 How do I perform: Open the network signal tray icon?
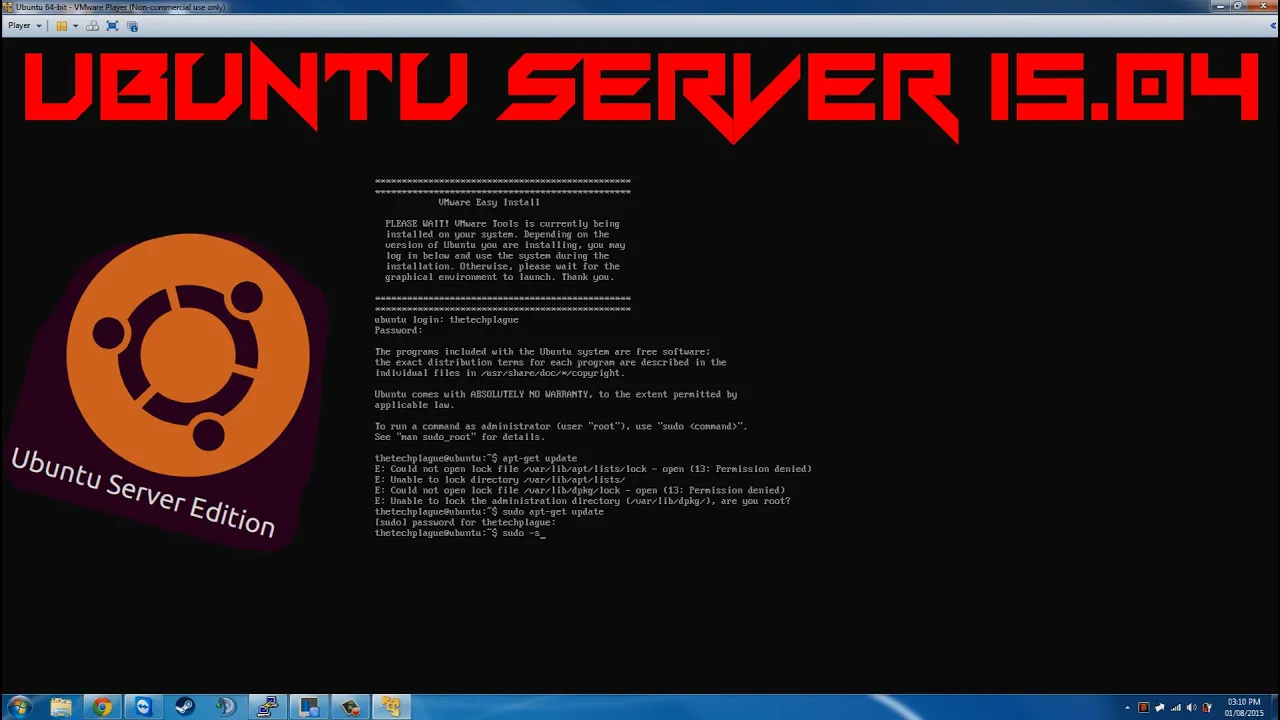(1176, 708)
